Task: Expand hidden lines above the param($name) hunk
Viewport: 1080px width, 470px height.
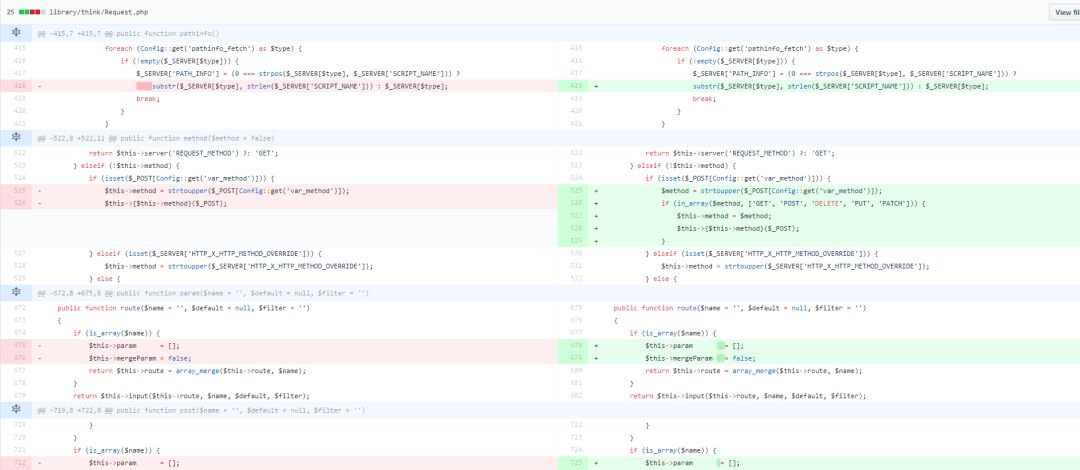Action: (16, 293)
